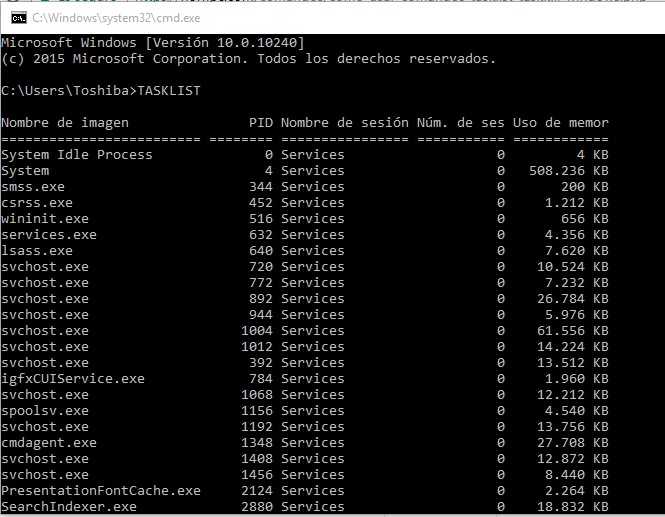
Task: Click the memory value 508.236 KB
Action: coord(568,171)
